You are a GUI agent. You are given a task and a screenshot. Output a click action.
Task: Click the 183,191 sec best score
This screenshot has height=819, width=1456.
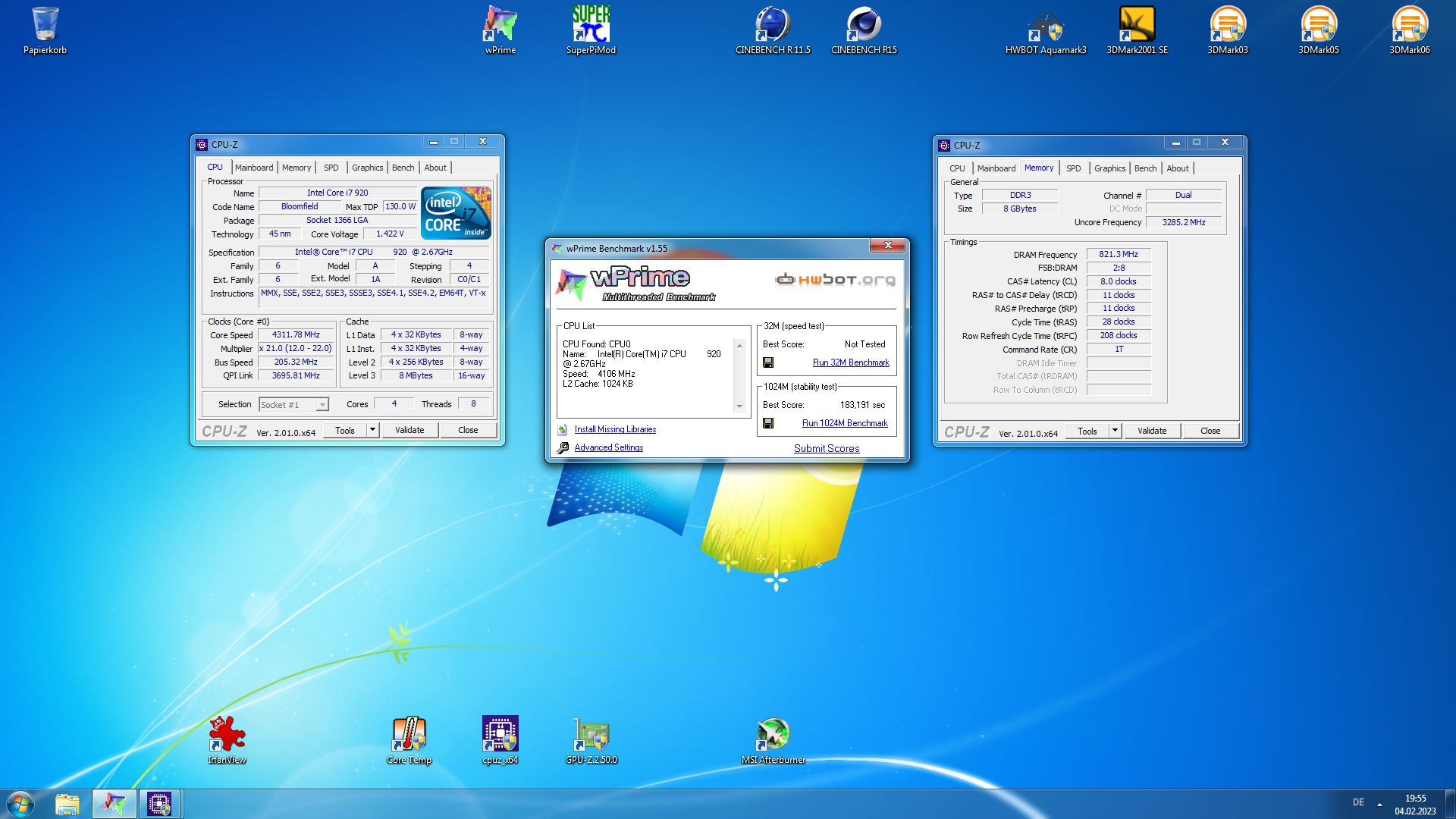[862, 405]
